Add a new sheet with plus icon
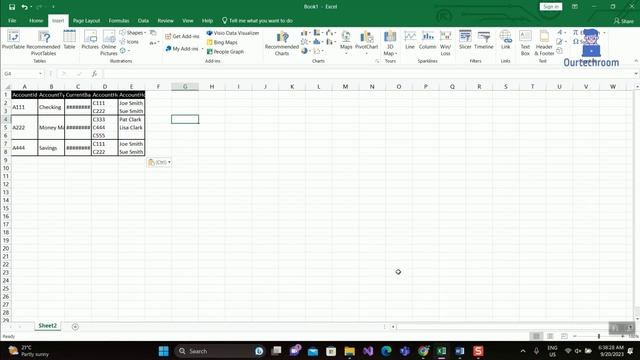 point(75,327)
